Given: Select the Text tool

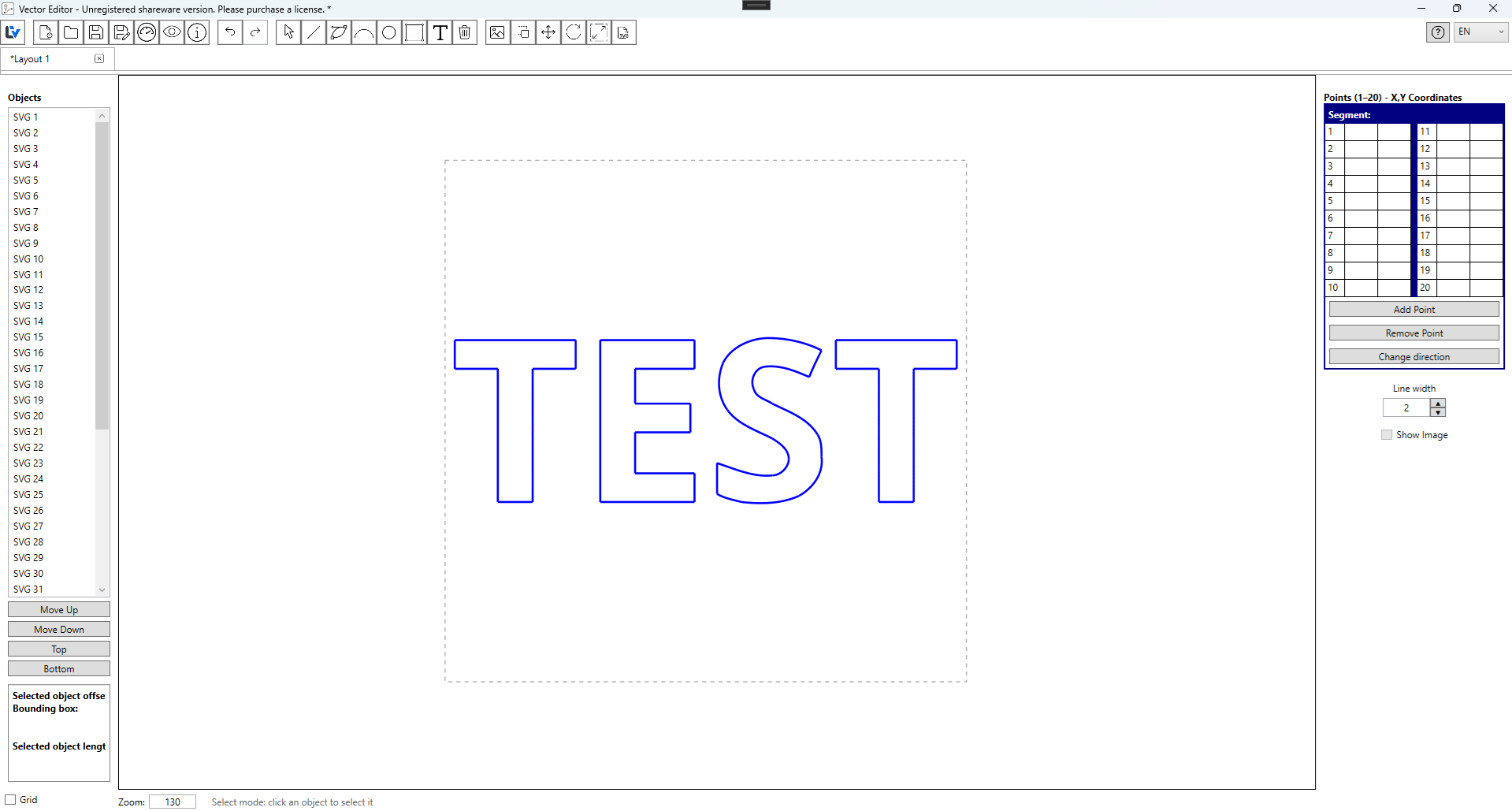Looking at the screenshot, I should (x=440, y=32).
